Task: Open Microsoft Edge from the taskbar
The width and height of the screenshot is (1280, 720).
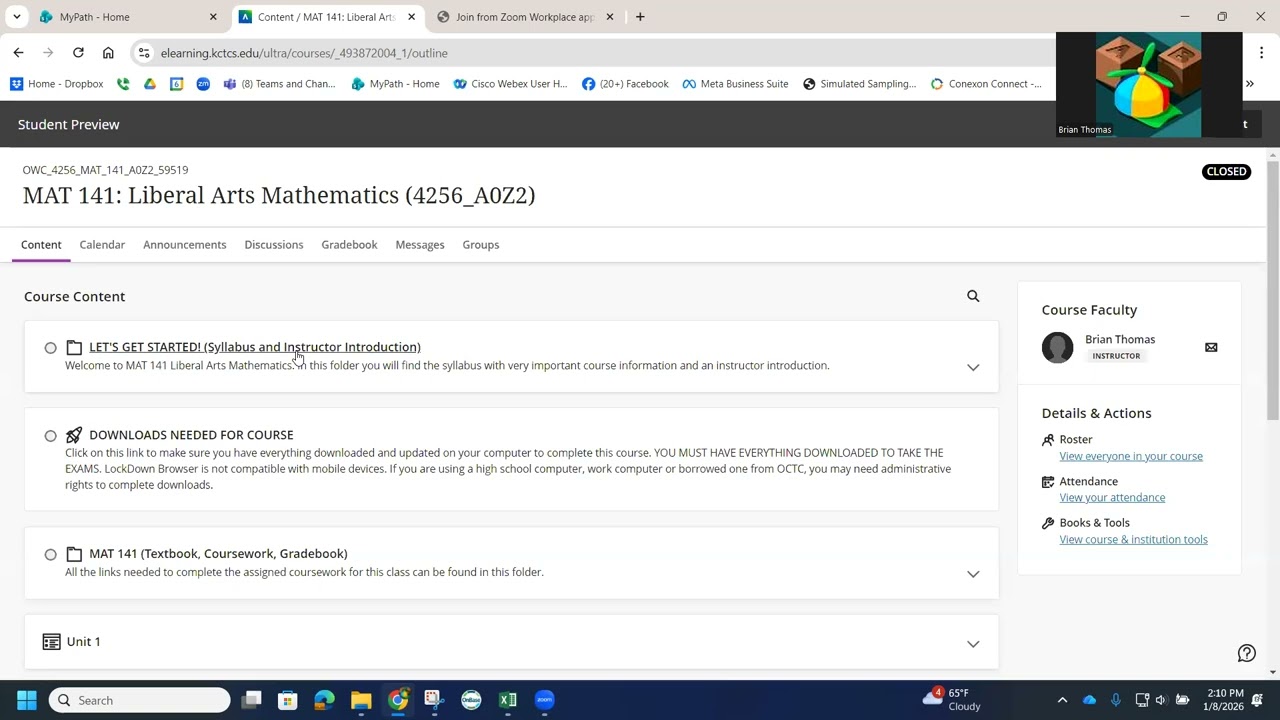Action: (x=324, y=700)
